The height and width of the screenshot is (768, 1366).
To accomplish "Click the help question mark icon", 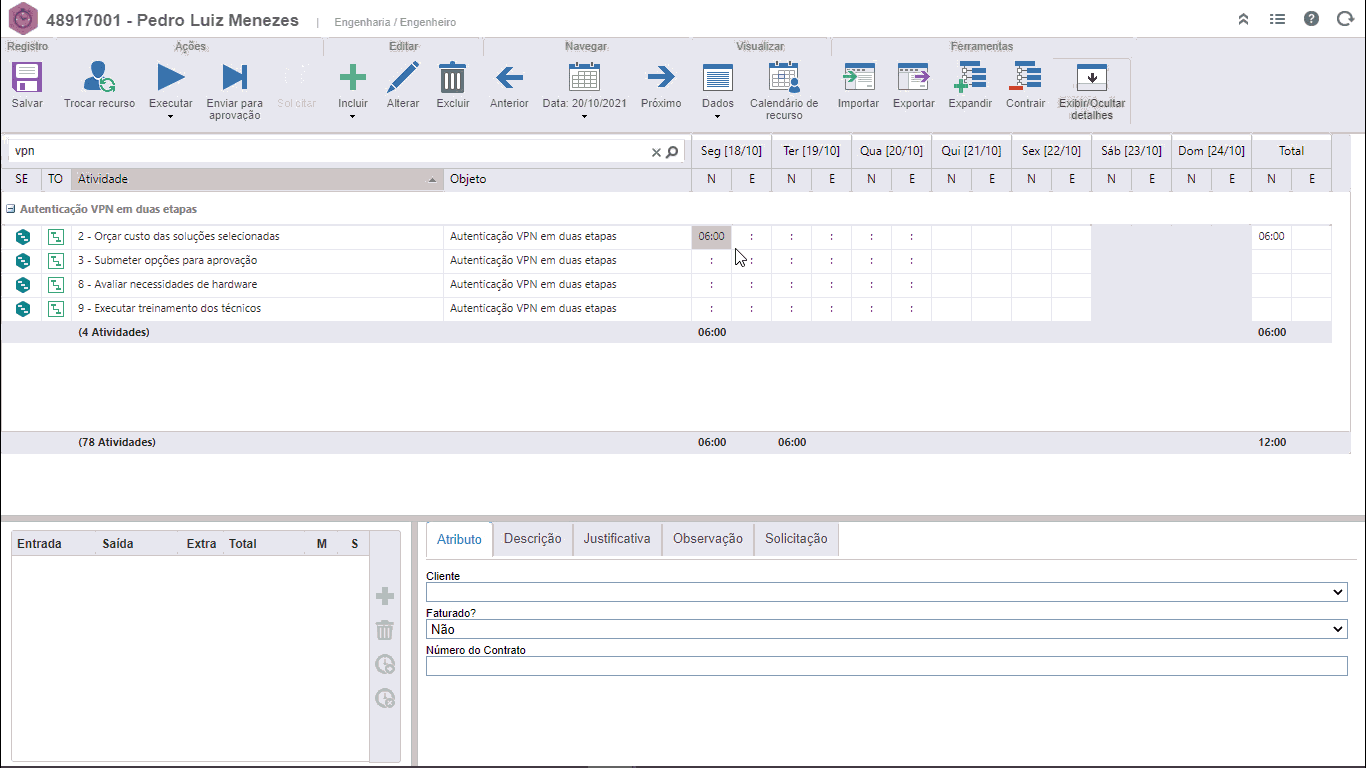I will [1311, 19].
